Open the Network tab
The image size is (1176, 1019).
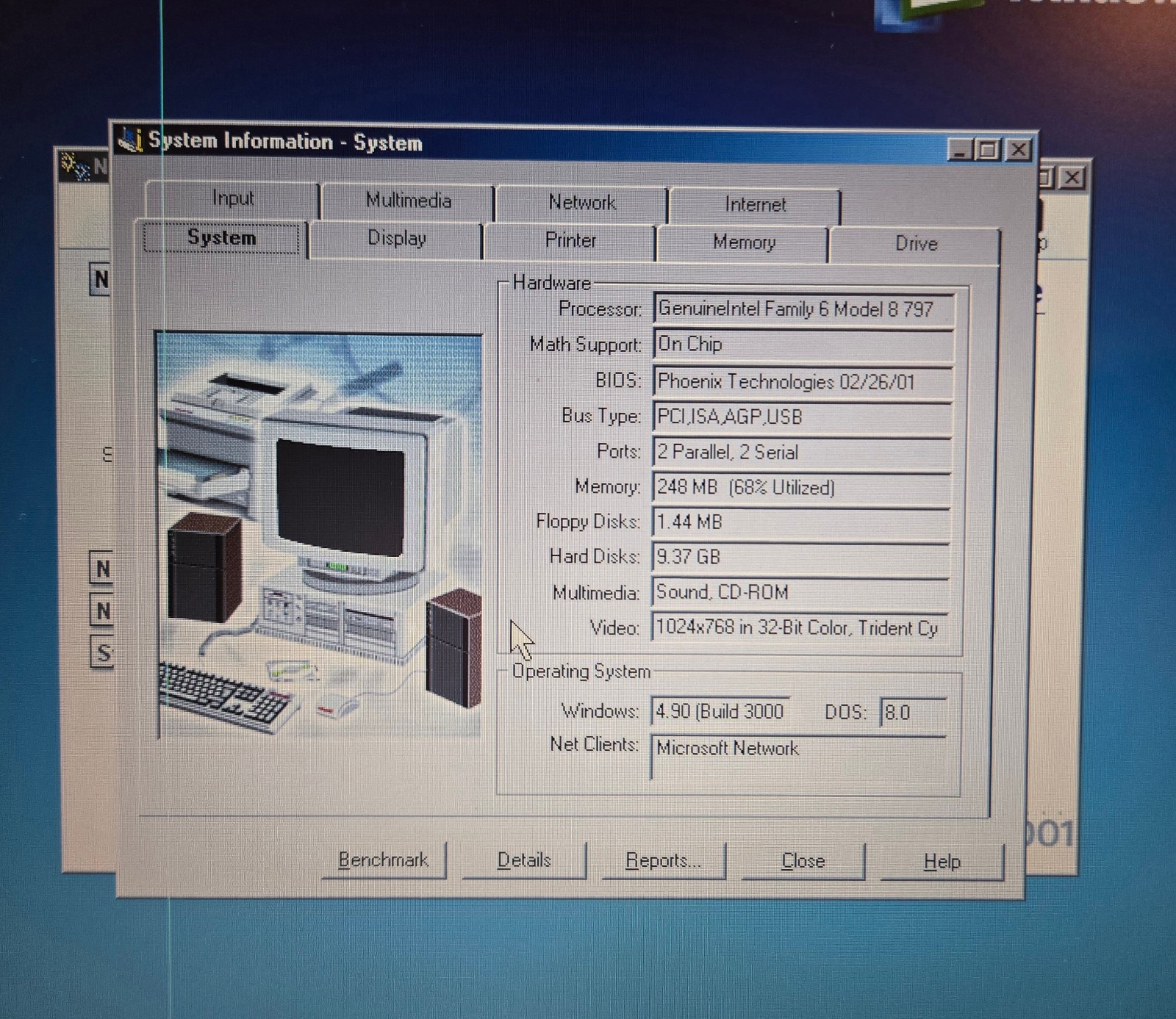click(581, 203)
